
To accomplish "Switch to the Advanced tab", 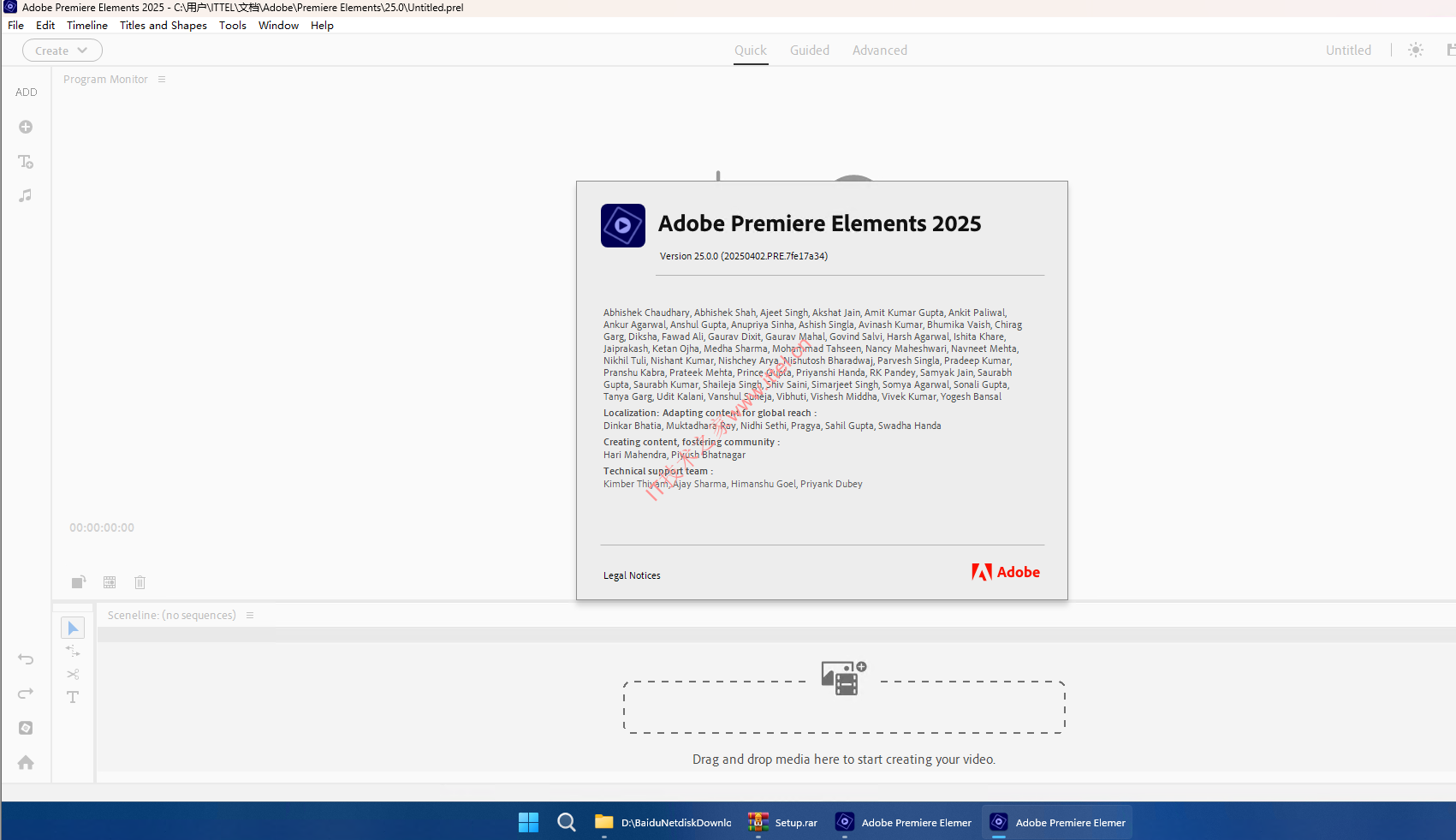I will [880, 51].
